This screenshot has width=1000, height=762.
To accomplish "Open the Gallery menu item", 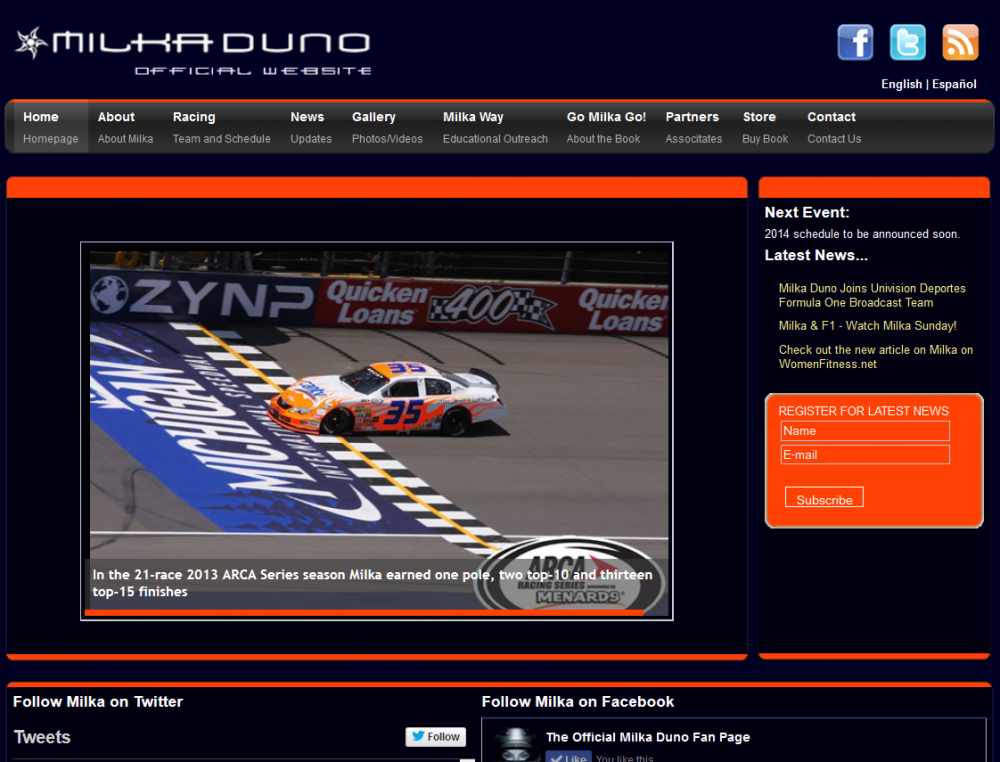I will (x=387, y=127).
